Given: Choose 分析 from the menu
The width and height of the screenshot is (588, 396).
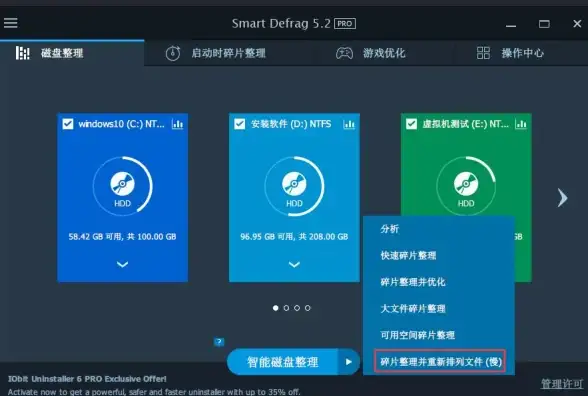Looking at the screenshot, I should [x=439, y=229].
